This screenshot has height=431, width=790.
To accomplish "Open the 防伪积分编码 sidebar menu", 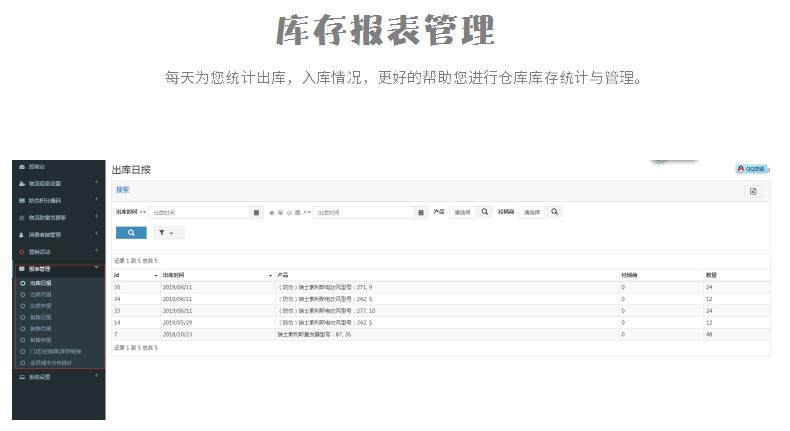I will point(45,201).
